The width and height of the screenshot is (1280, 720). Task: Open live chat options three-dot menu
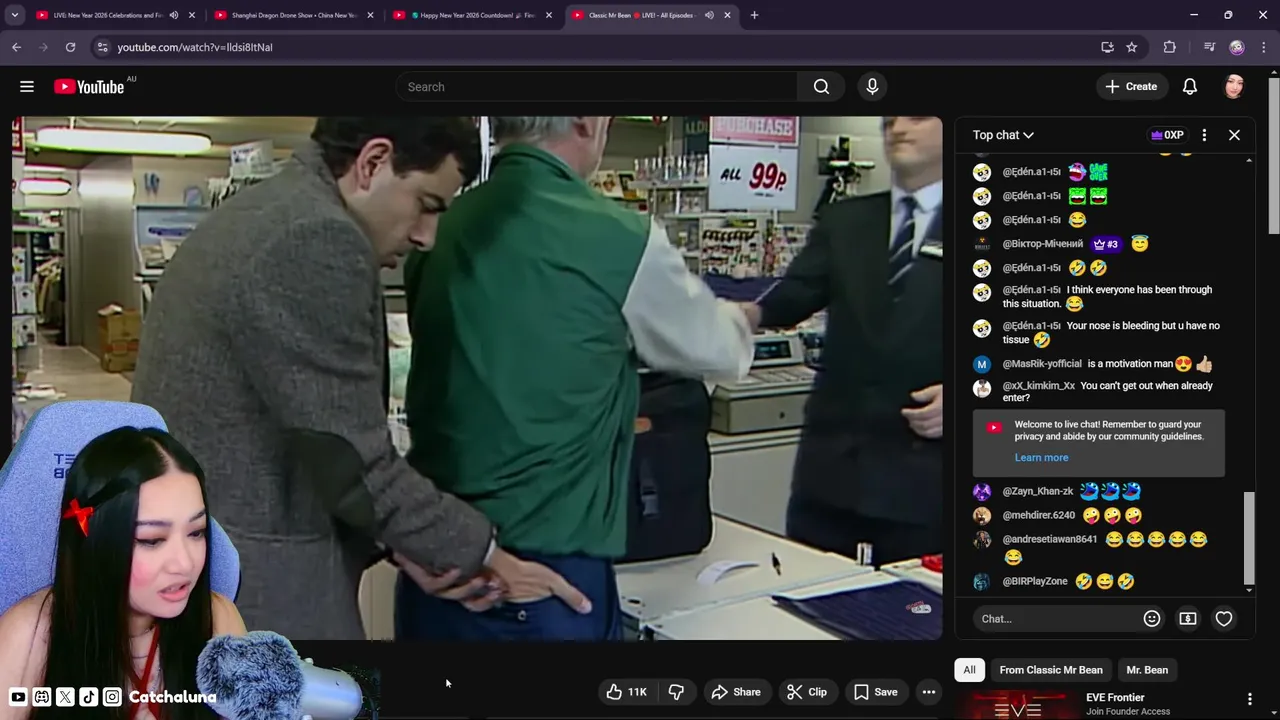coord(1204,135)
